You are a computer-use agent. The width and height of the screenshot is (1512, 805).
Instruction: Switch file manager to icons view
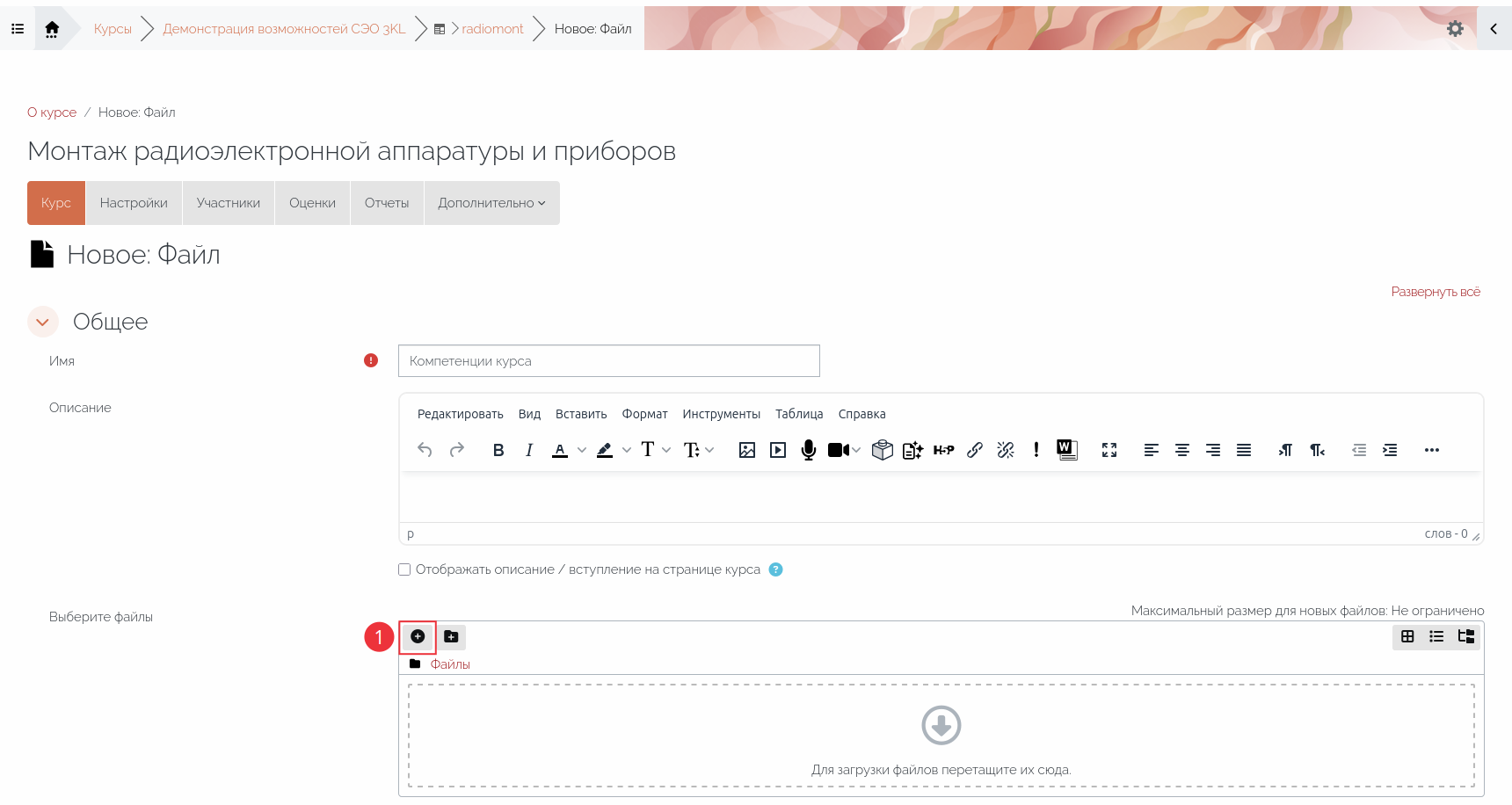(x=1407, y=636)
